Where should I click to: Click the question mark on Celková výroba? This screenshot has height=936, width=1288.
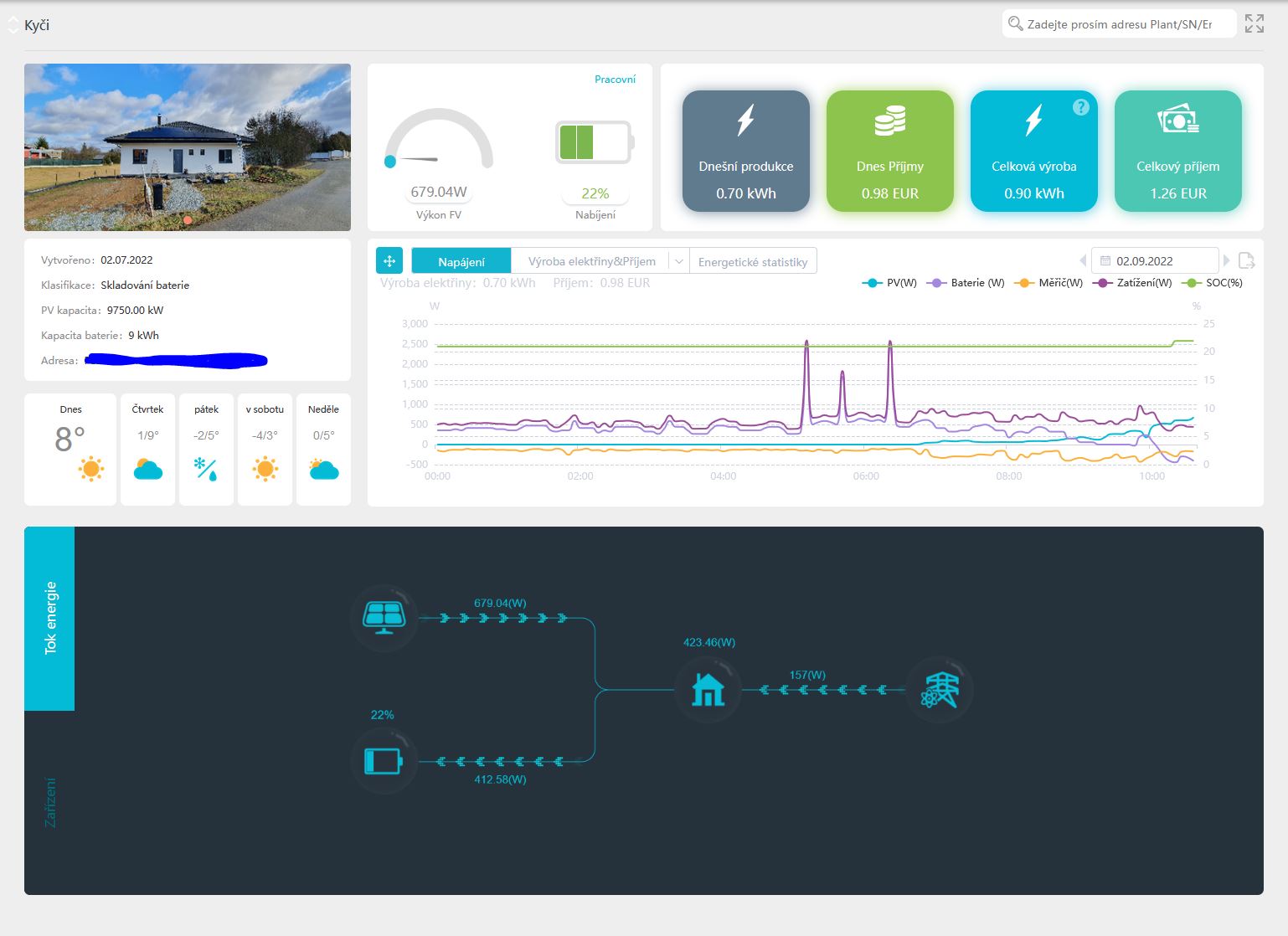tap(1081, 107)
